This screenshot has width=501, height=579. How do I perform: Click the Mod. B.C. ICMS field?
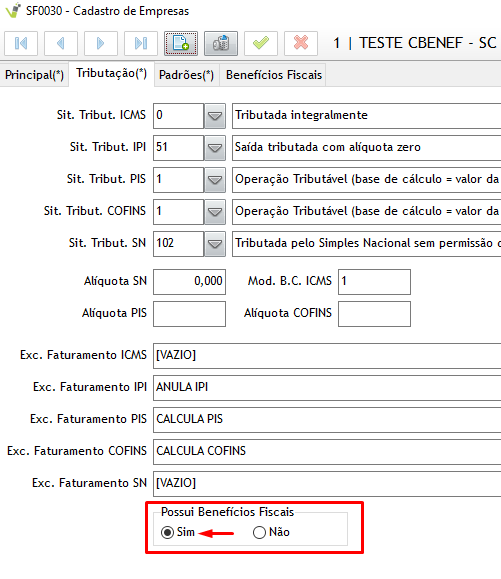click(x=374, y=282)
